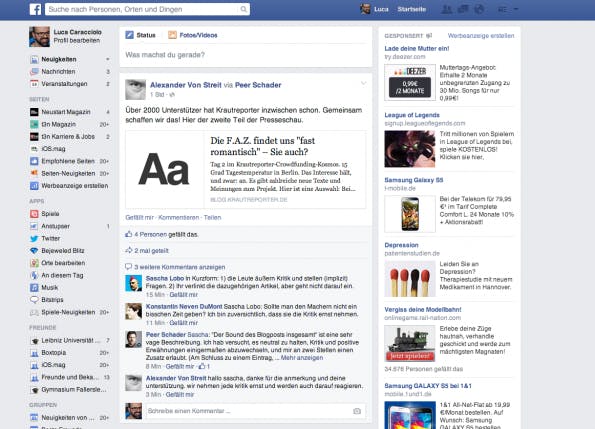
Task: Open messages icon in top bar
Action: pyautogui.click(x=463, y=9)
